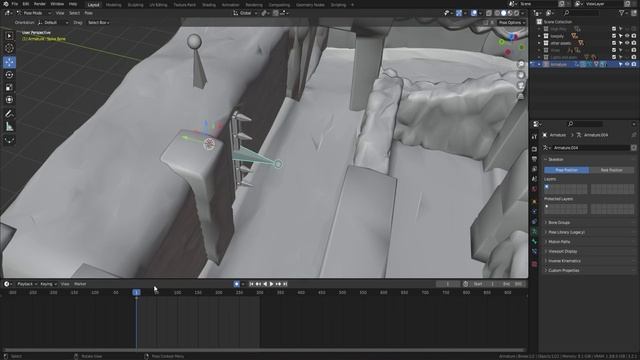Switch to the Sculpting workspace tab
This screenshot has width=640, height=360.
click(135, 5)
